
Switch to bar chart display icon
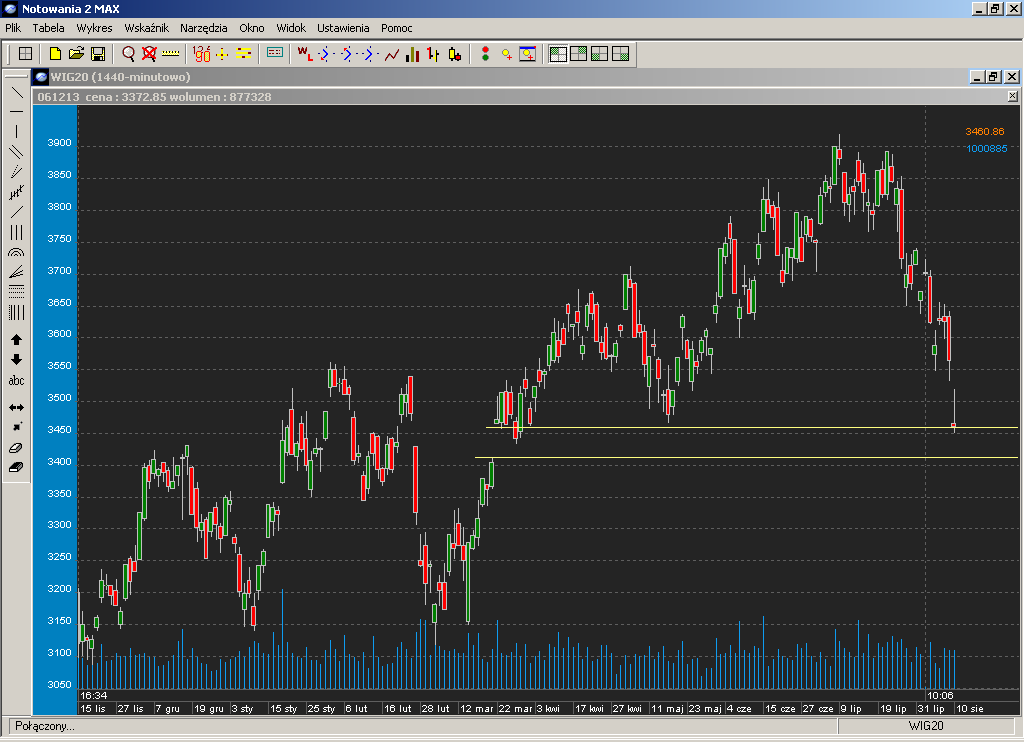[x=412, y=54]
